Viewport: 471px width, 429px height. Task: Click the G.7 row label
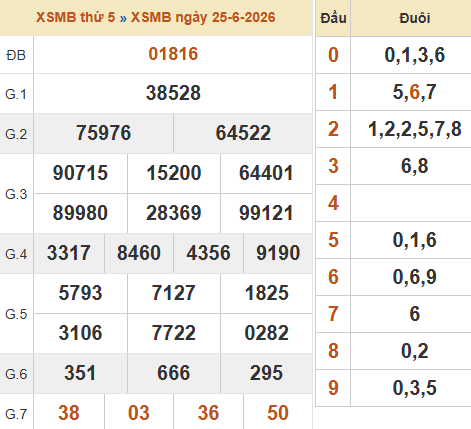16,414
